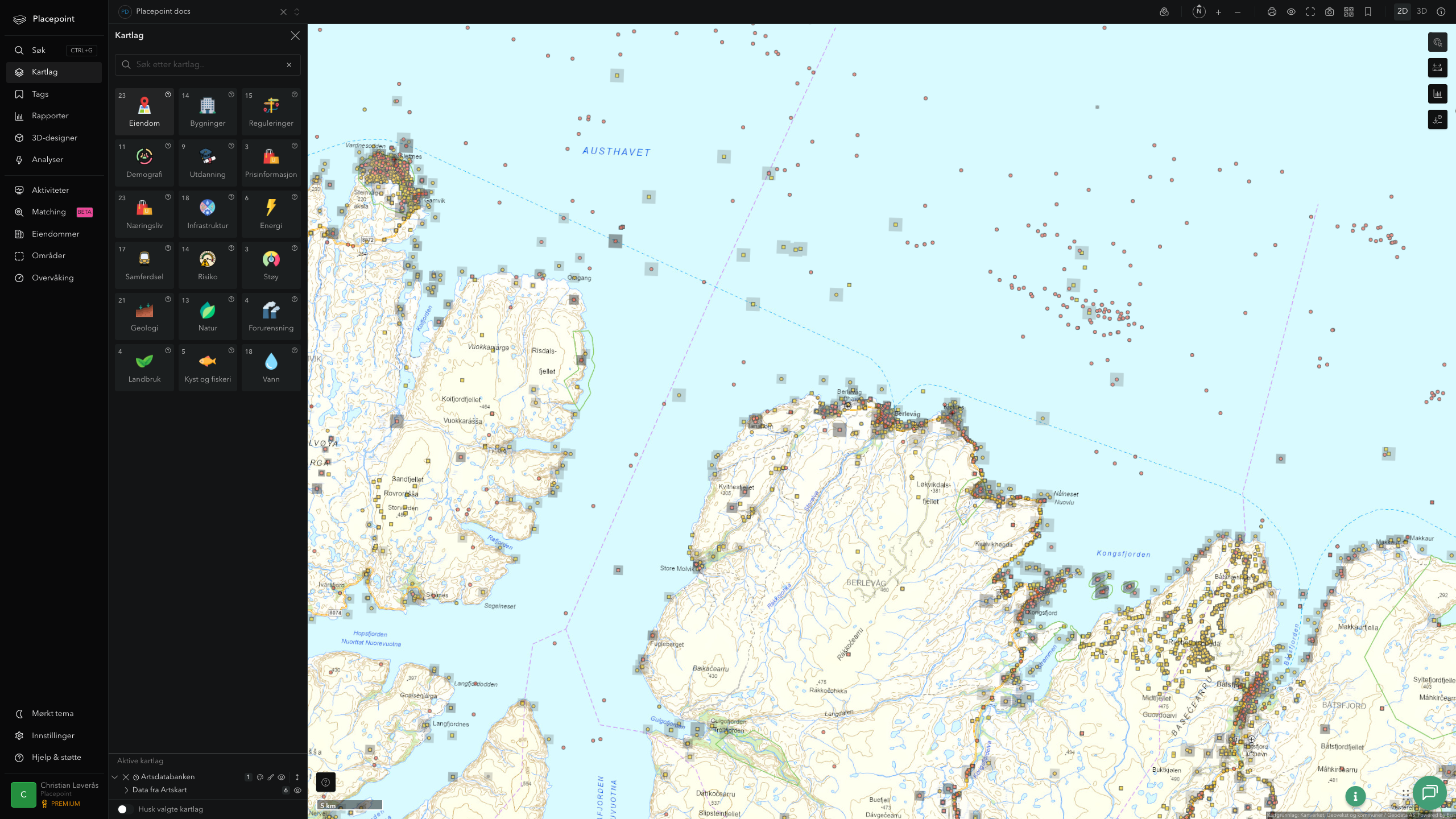Open the Placepoint docs project switcher arrows
Image resolution: width=1456 pixels, height=819 pixels.
coord(297,12)
